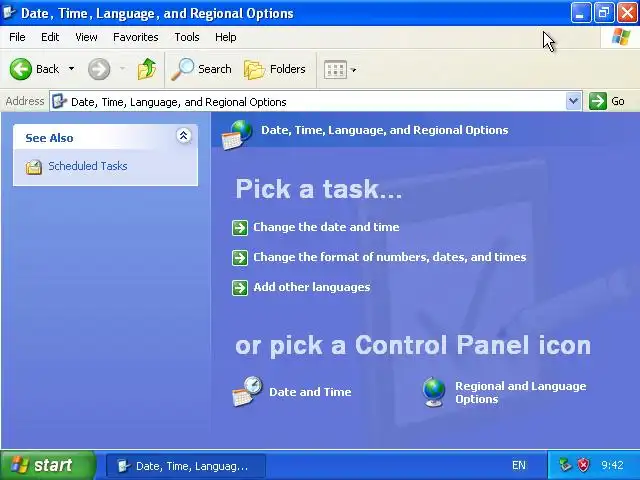The image size is (640, 480).
Task: Open Regional and Language Options link
Action: pyautogui.click(x=521, y=392)
